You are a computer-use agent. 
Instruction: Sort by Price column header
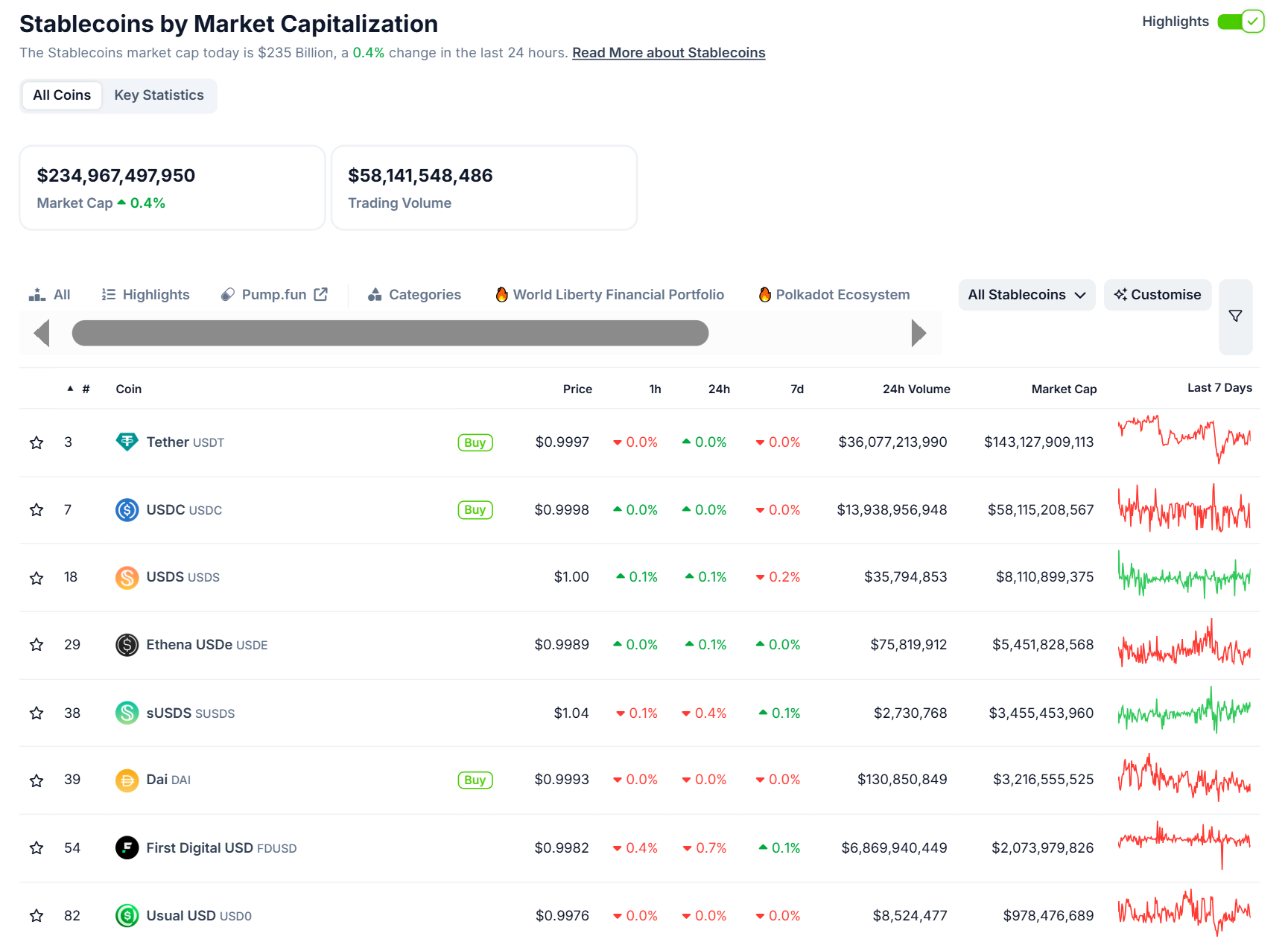click(x=577, y=389)
